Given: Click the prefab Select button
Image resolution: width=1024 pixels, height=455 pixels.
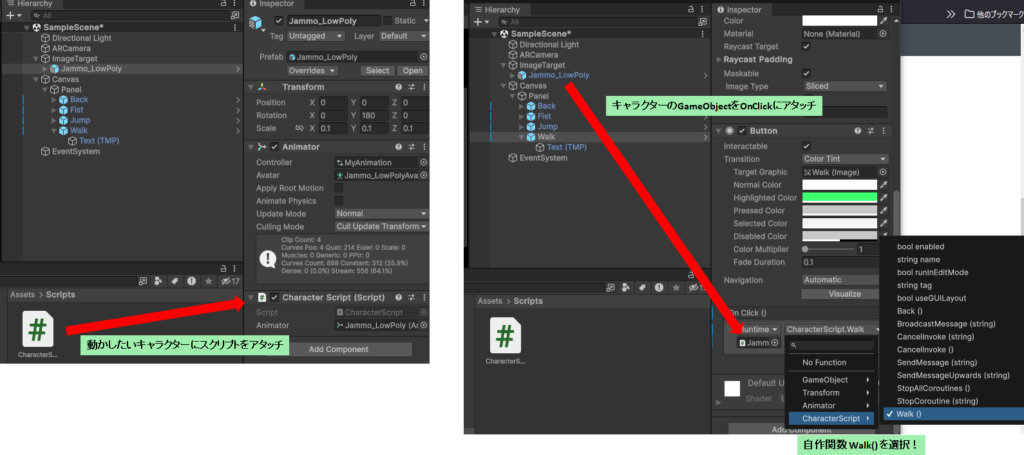Looking at the screenshot, I should click(376, 71).
